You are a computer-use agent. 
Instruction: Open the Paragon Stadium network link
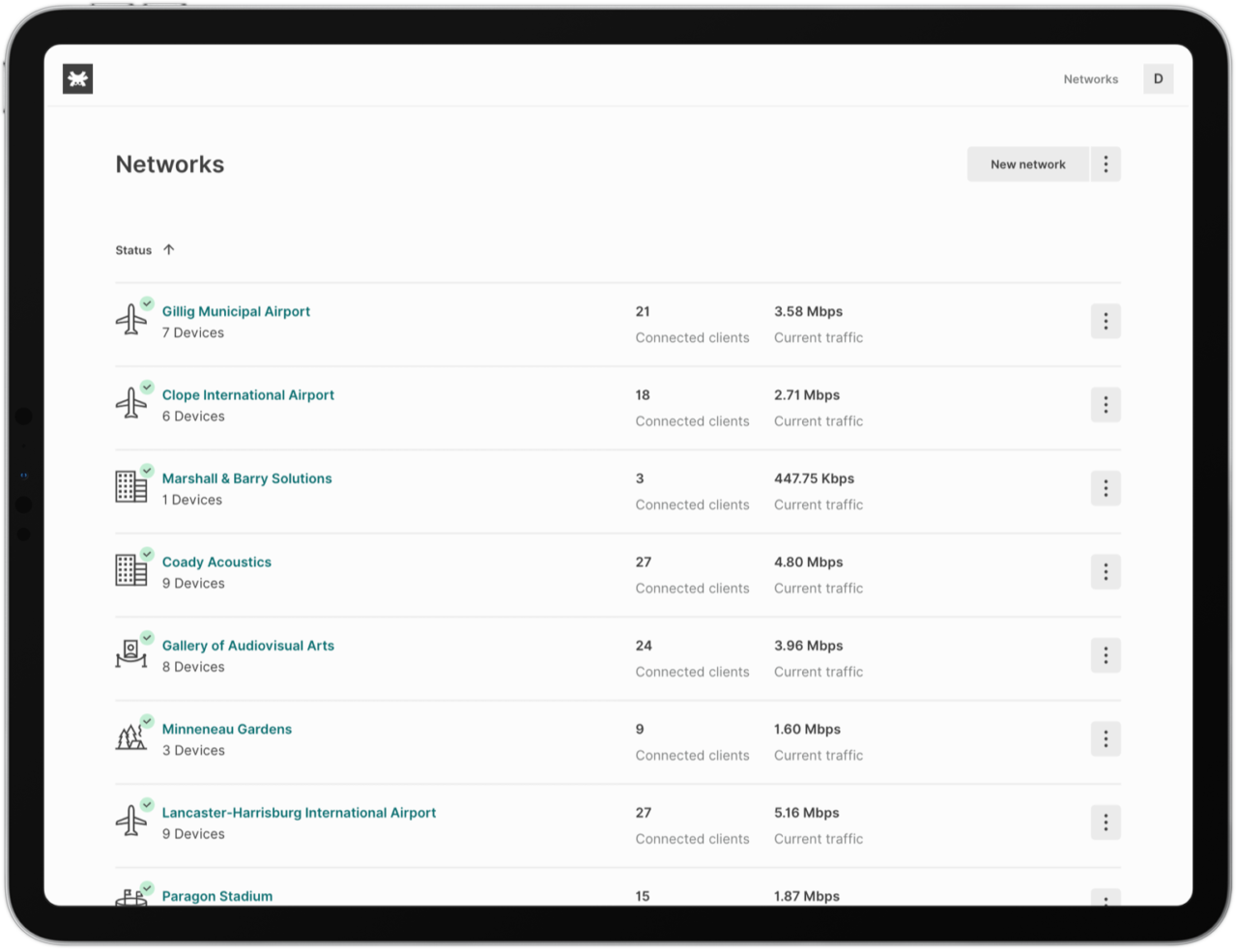216,896
